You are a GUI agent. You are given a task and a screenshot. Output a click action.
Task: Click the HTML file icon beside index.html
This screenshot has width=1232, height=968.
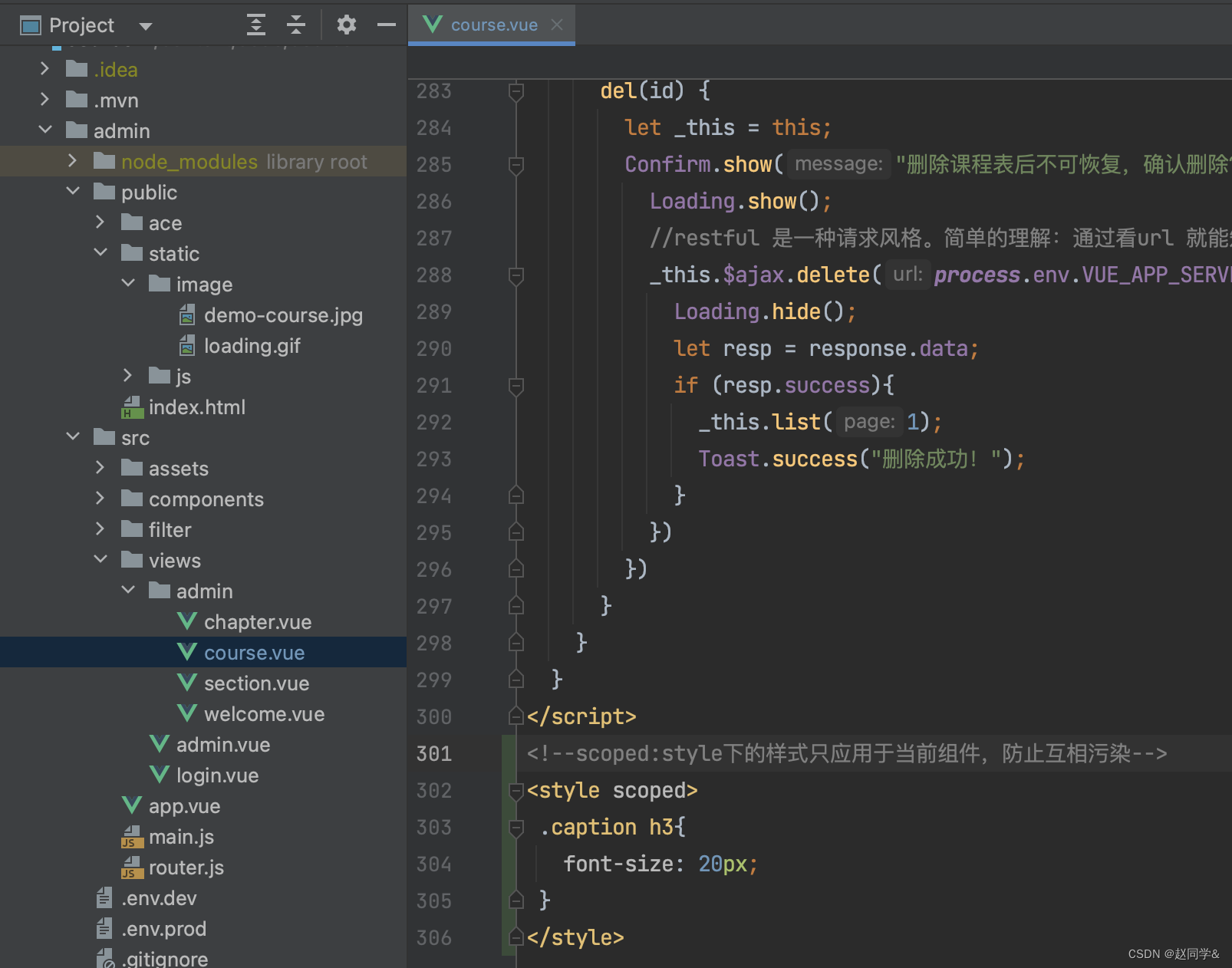pos(132,407)
